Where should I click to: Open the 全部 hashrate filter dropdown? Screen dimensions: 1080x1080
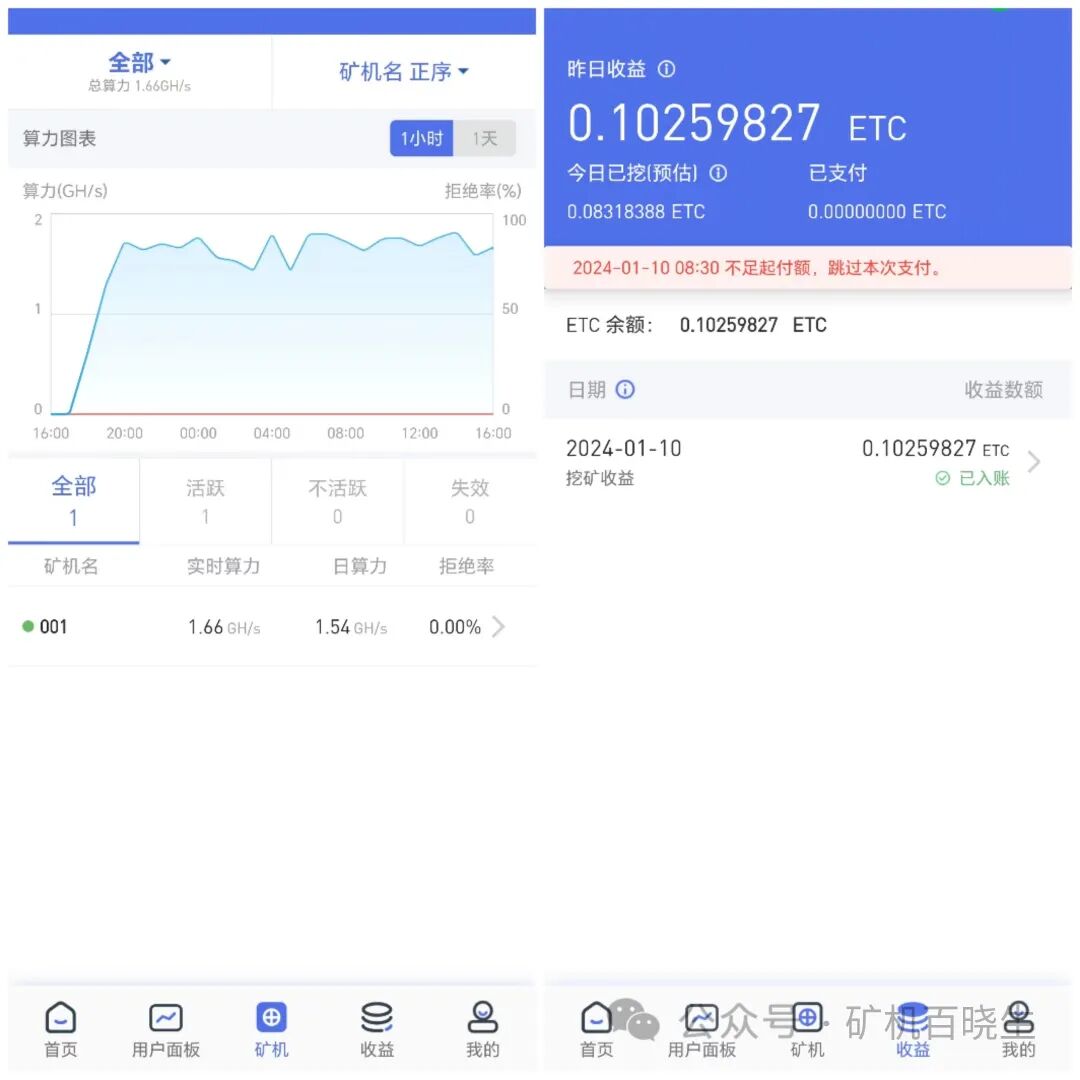[x=138, y=62]
